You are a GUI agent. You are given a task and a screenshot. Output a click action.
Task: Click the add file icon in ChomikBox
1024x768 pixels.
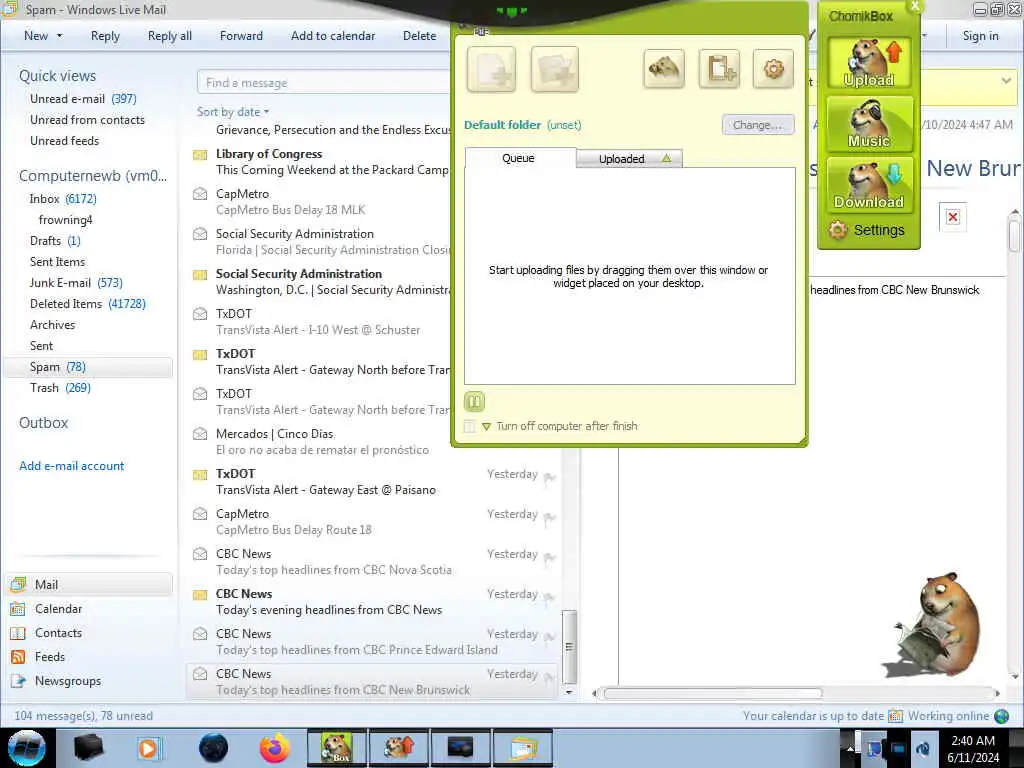tap(491, 69)
